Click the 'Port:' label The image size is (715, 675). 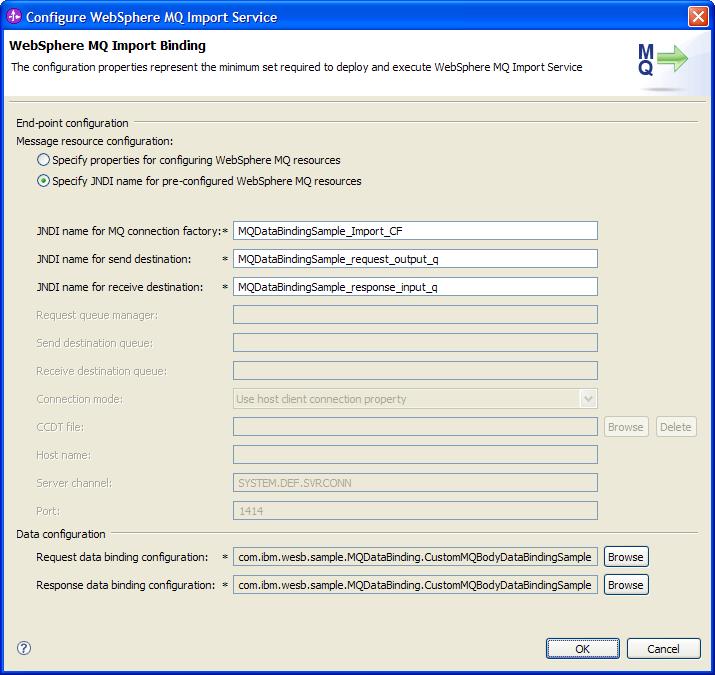coord(48,511)
